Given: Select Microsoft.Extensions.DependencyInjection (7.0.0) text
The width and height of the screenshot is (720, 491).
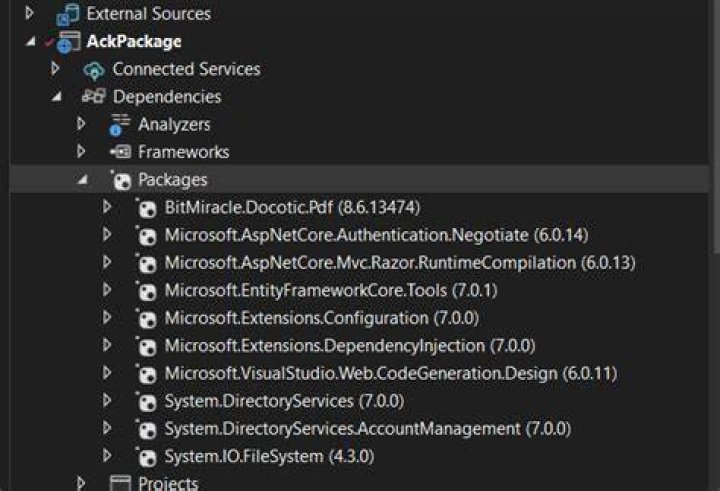Looking at the screenshot, I should point(350,345).
